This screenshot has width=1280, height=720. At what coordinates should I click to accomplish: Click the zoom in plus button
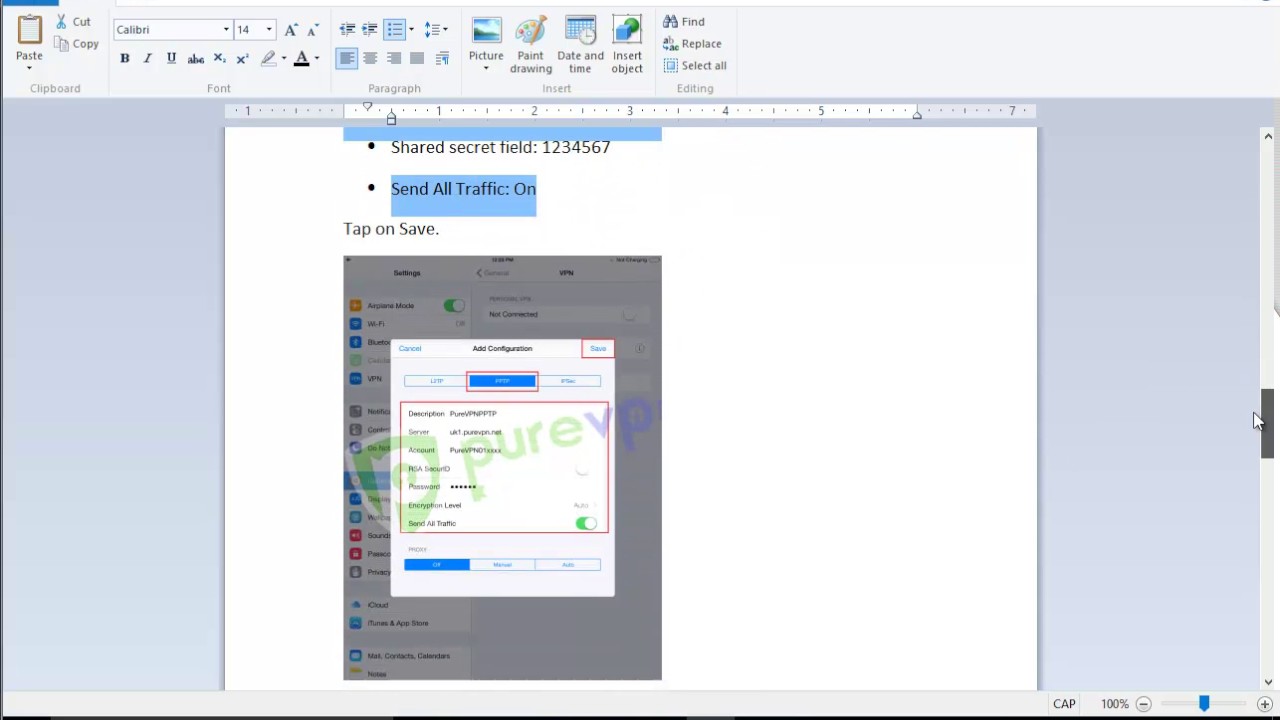click(1265, 704)
